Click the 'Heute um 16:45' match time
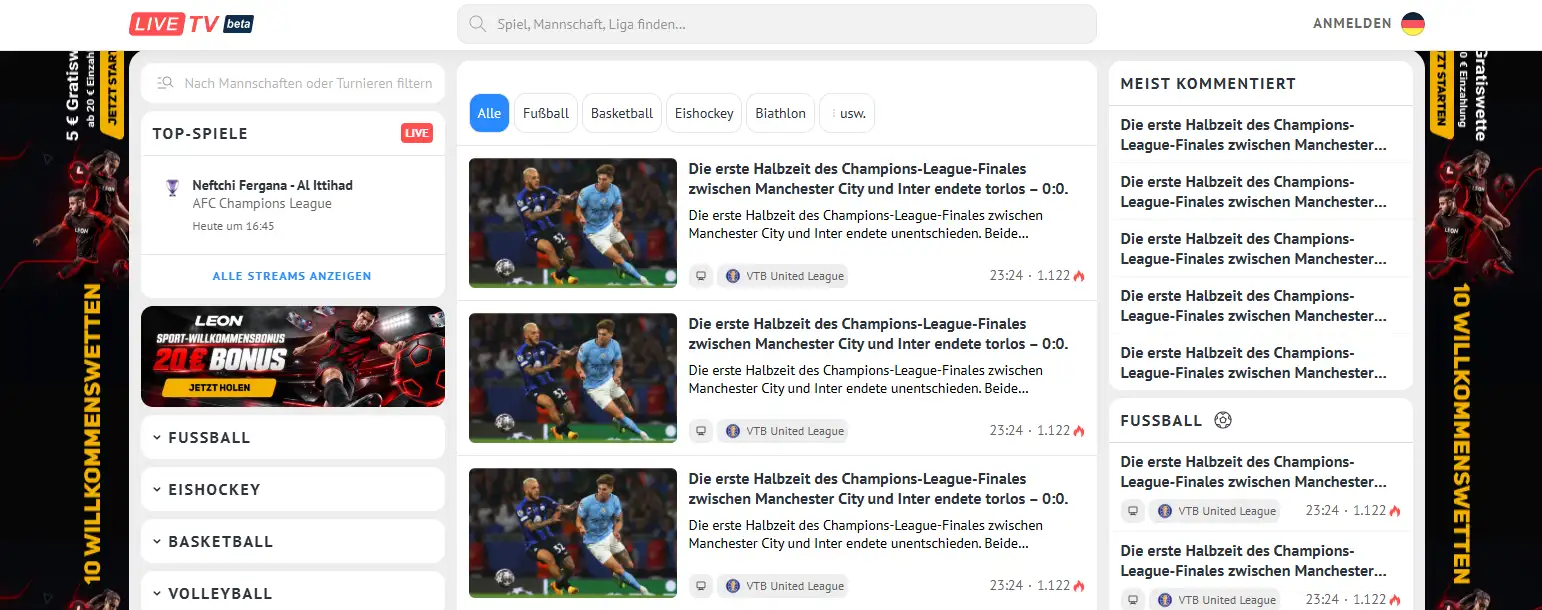 (x=233, y=227)
